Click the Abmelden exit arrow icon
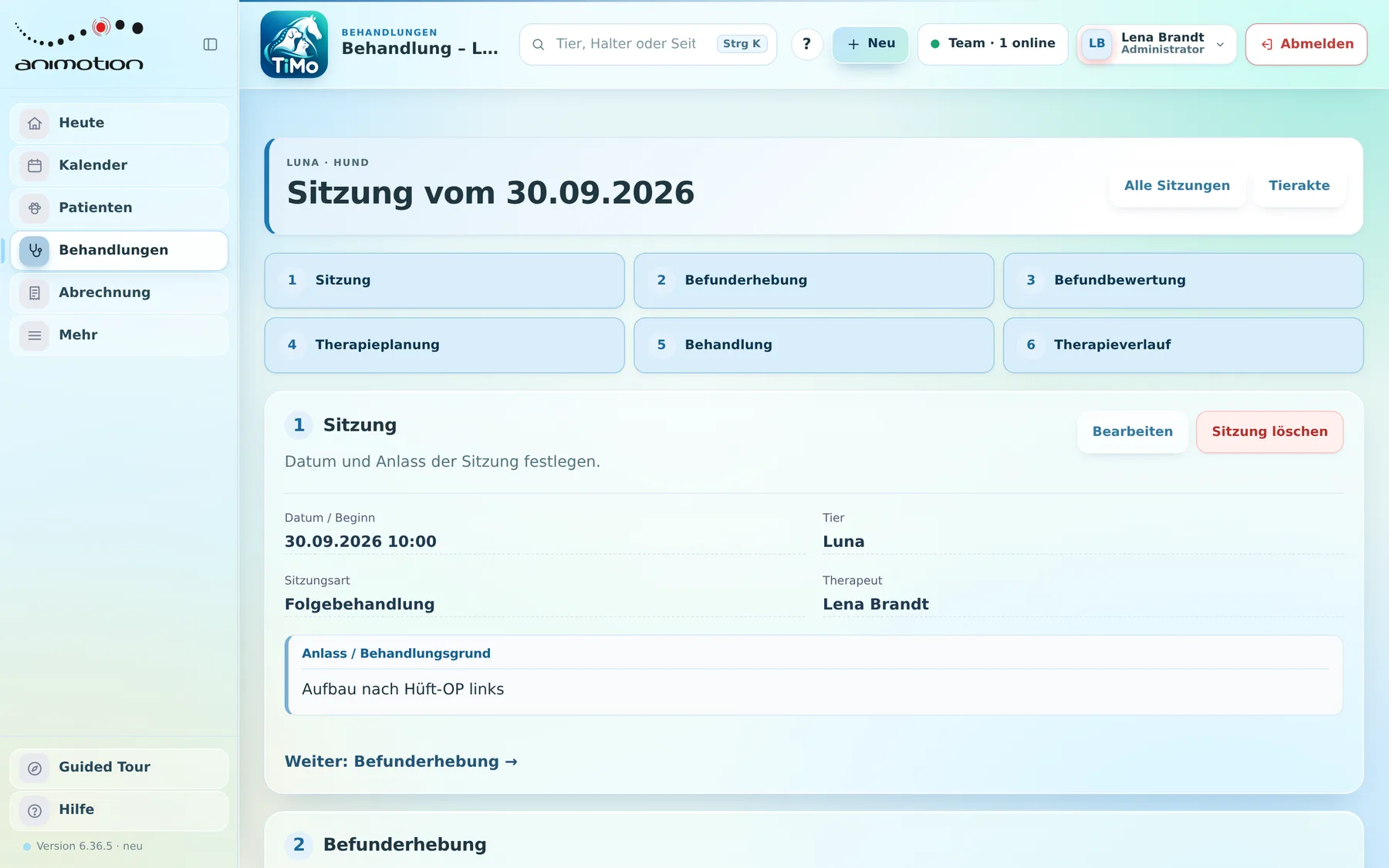The image size is (1389, 868). pyautogui.click(x=1267, y=45)
